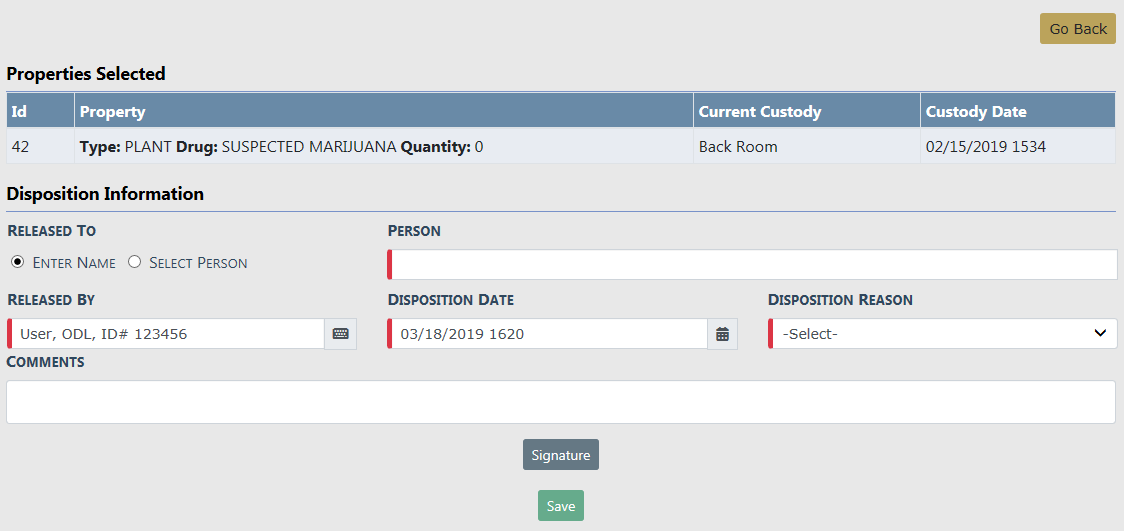Screen dimensions: 1127x531
Task: Choose the Select Person radio option
Action: [134, 262]
